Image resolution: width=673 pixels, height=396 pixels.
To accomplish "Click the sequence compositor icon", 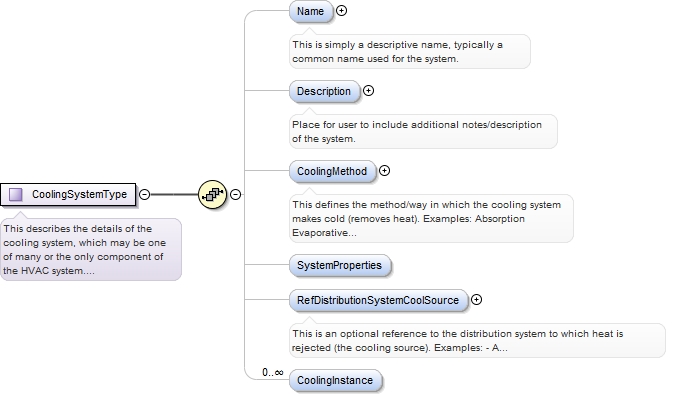I will coord(212,194).
